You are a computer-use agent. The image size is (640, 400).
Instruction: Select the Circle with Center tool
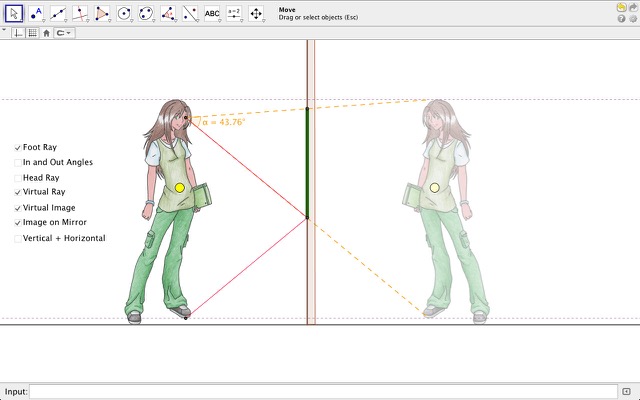coord(124,13)
